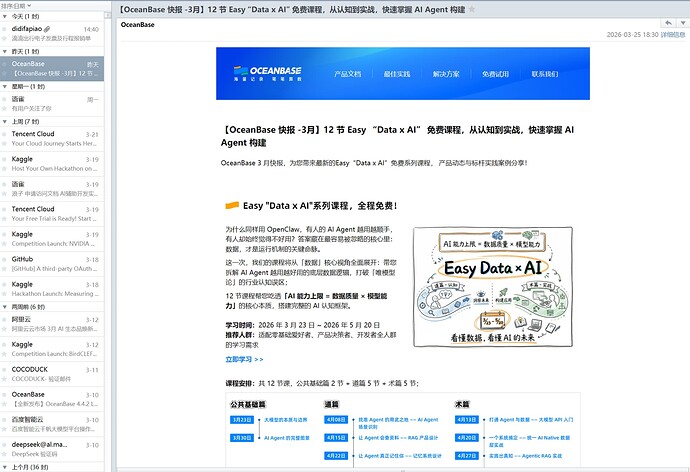Open the 4月08日 Agent course link

398,423
